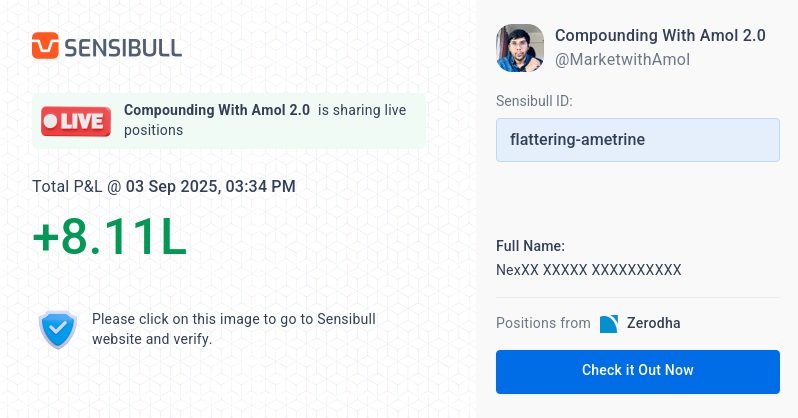Image resolution: width=798 pixels, height=418 pixels.
Task: Click the Sensibull orange logo icon
Action: point(45,46)
